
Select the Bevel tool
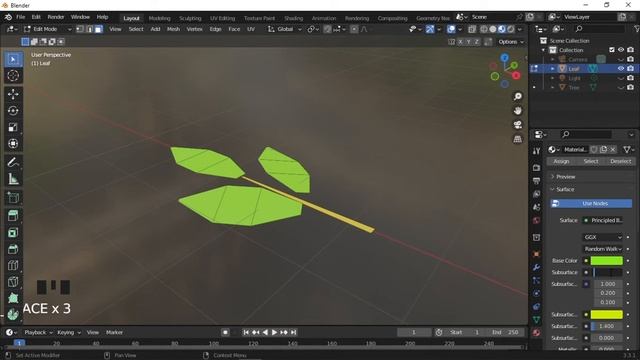click(x=13, y=249)
